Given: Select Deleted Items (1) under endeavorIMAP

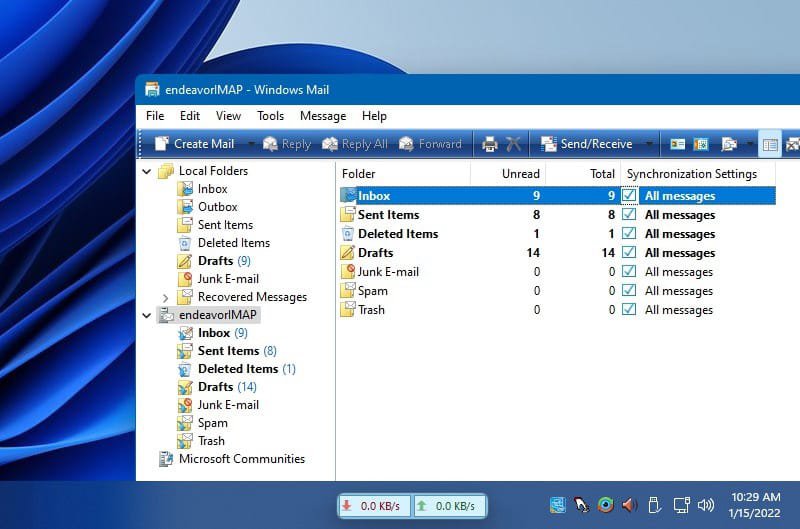Looking at the screenshot, I should [x=236, y=369].
